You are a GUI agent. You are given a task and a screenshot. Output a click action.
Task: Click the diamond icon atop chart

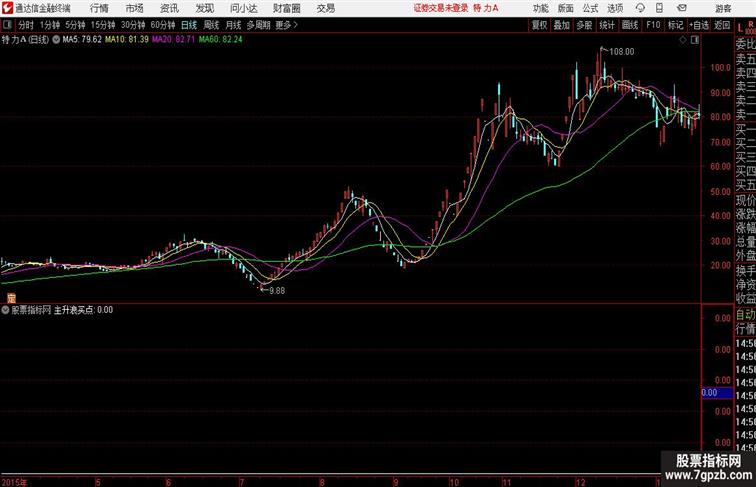pos(683,40)
